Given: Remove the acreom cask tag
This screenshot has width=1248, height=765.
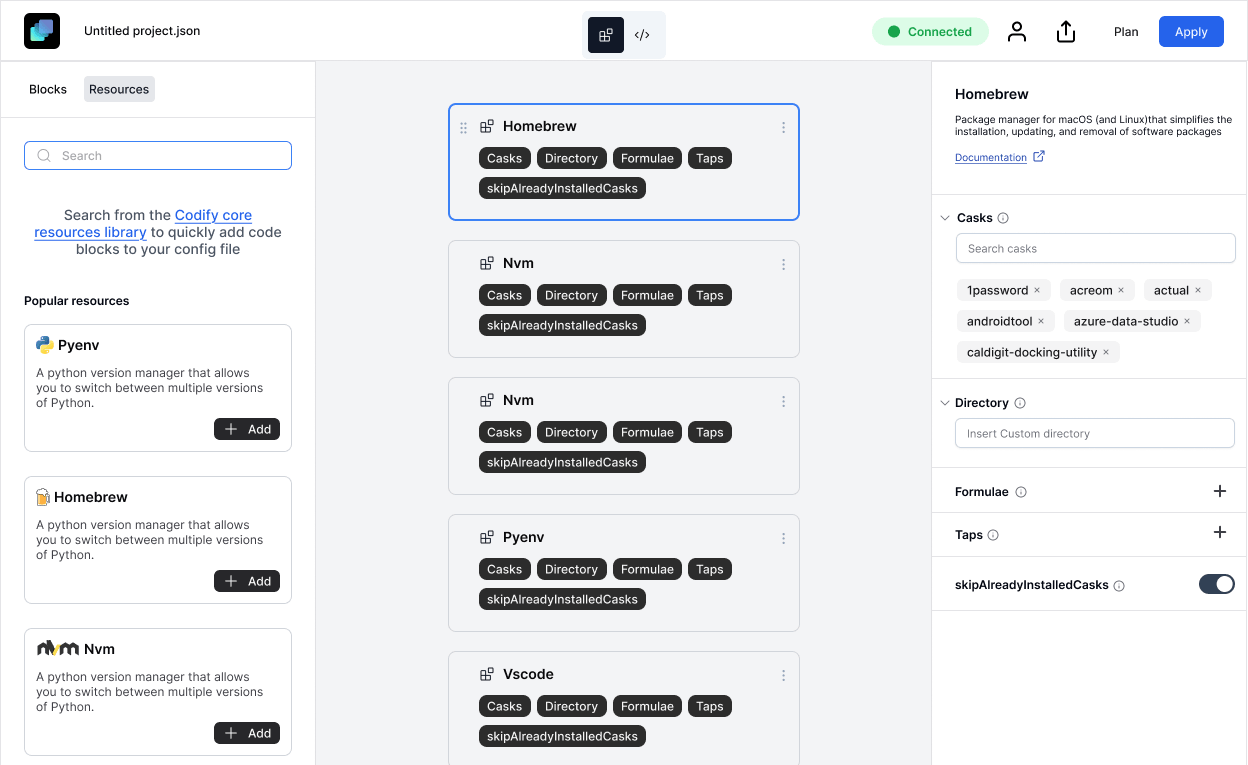Looking at the screenshot, I should [1121, 290].
